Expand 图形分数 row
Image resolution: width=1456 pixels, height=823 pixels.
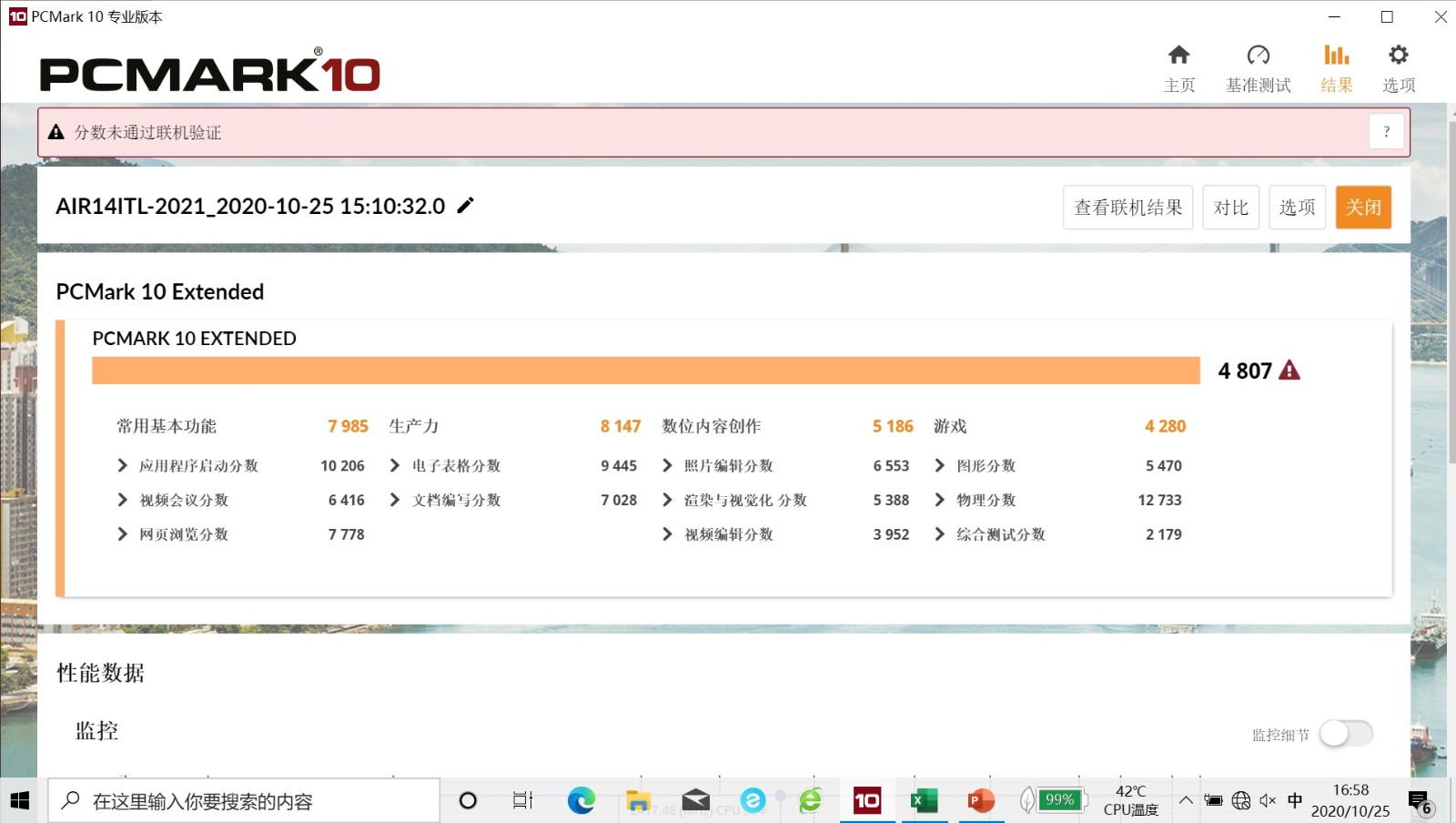(x=940, y=465)
